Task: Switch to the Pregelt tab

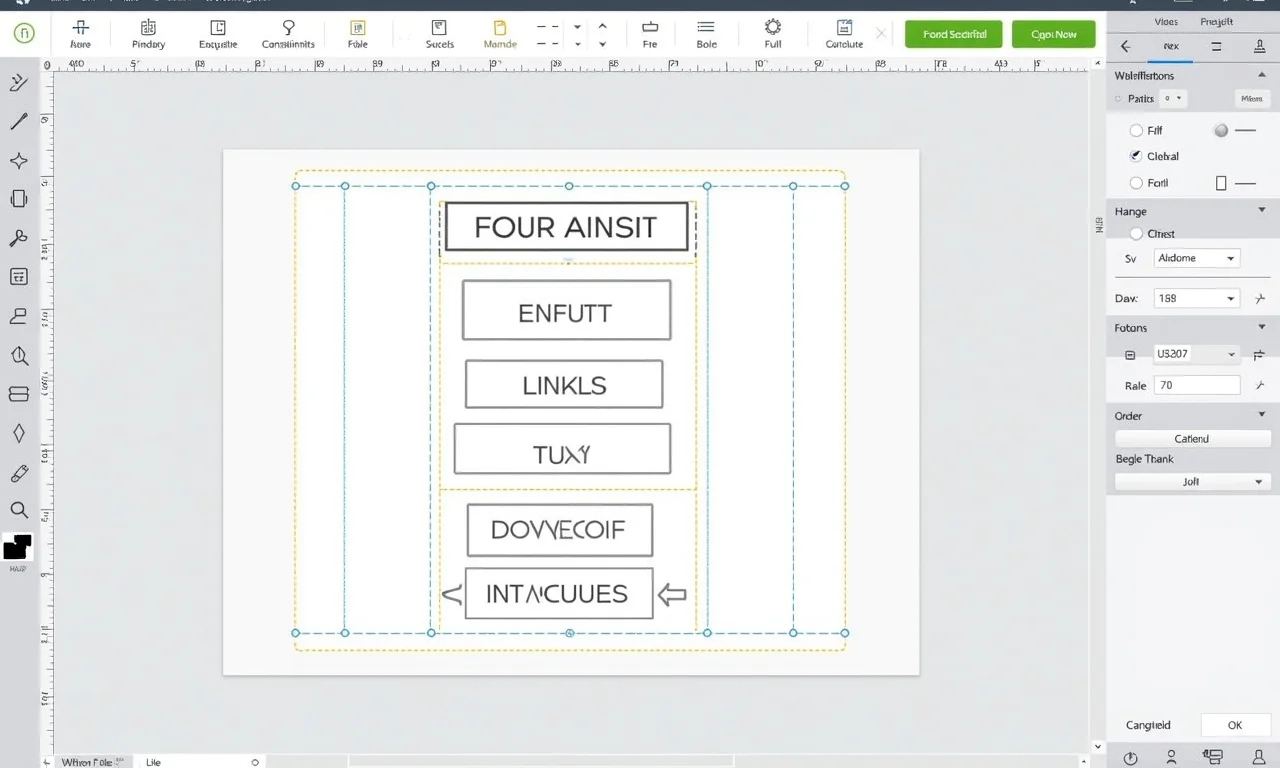Action: pyautogui.click(x=1216, y=20)
